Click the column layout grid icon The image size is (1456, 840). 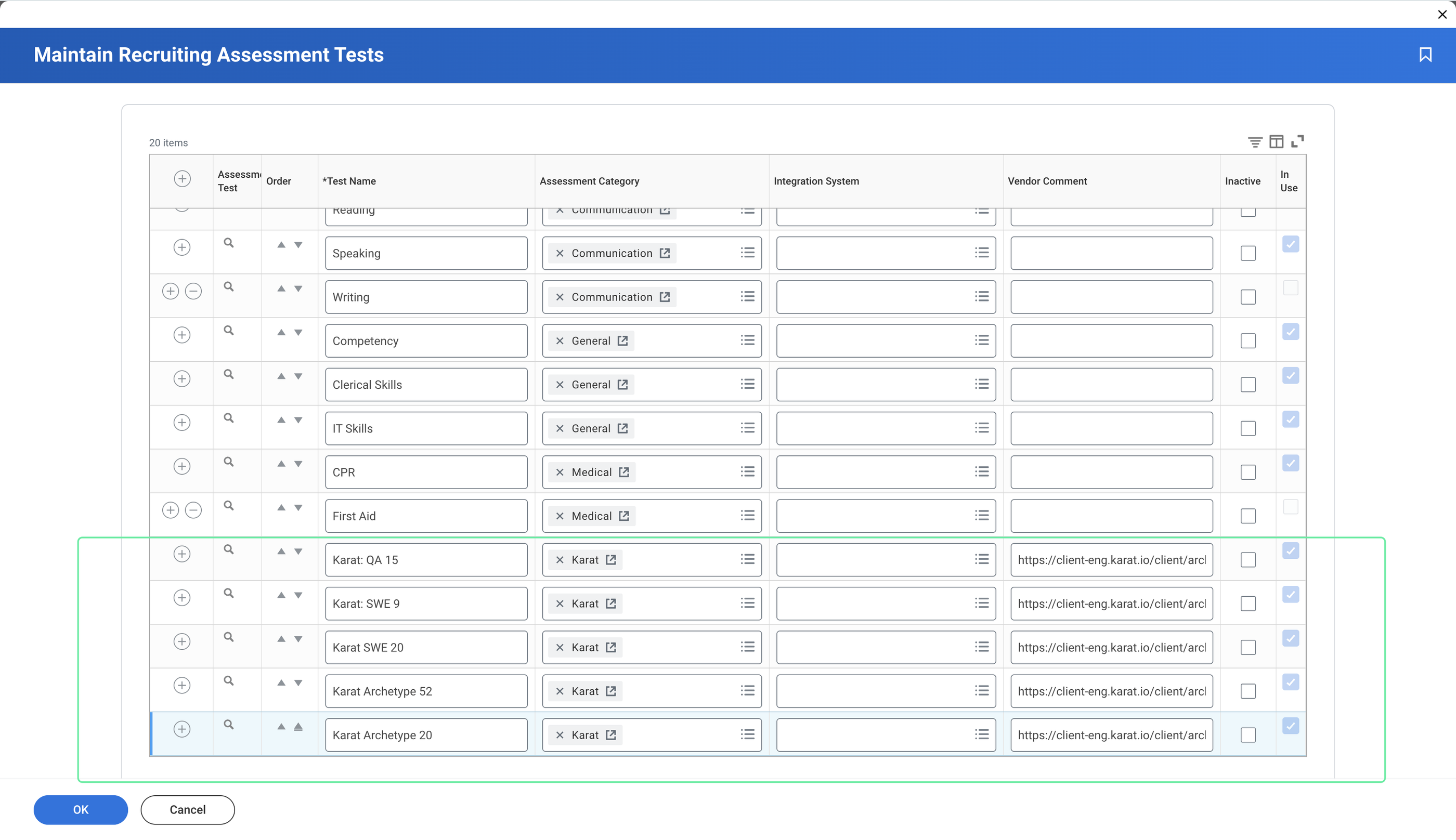[x=1276, y=142]
